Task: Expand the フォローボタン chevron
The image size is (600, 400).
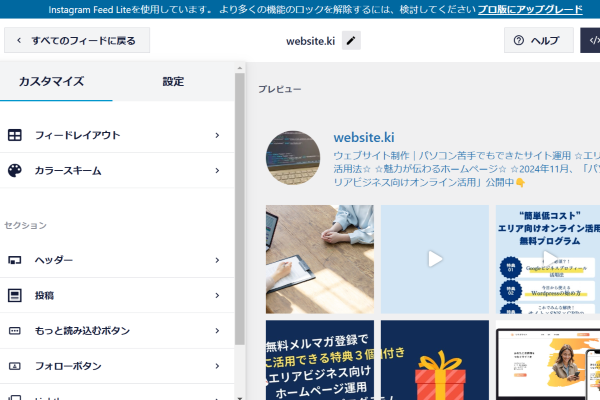Action: 217,366
